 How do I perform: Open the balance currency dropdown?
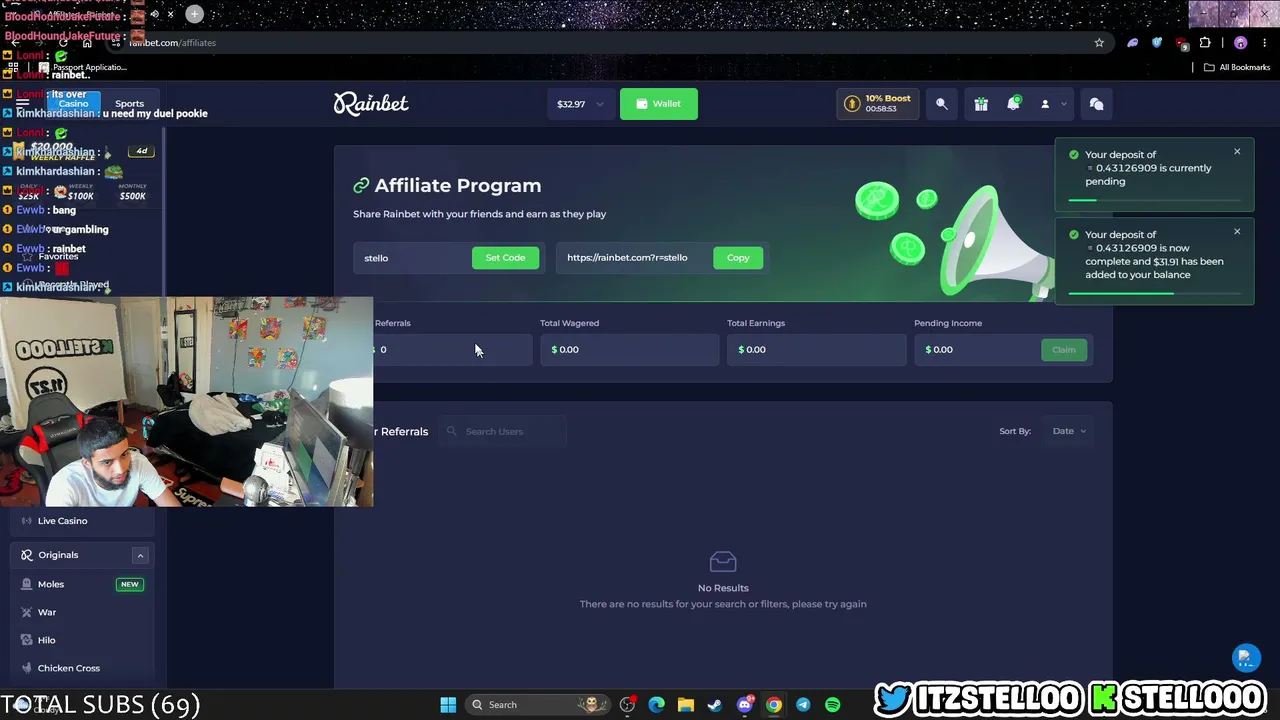point(580,104)
